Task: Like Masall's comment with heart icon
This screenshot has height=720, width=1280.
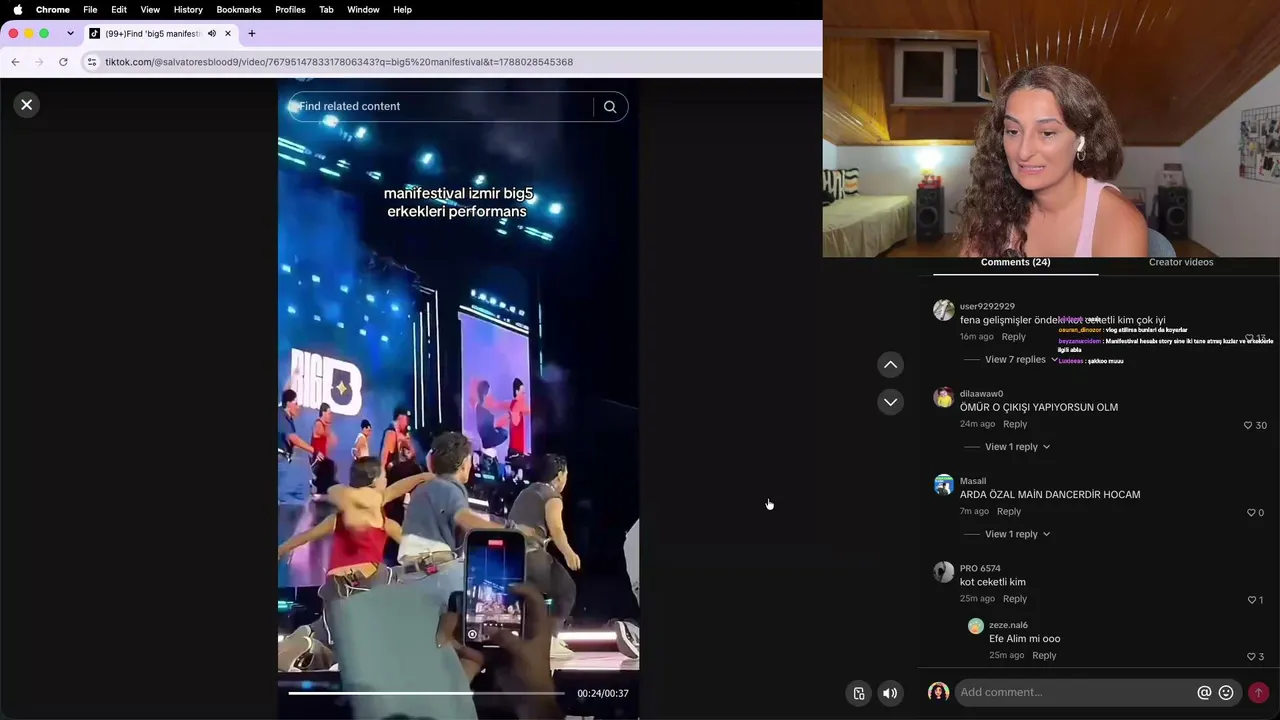Action: tap(1251, 512)
